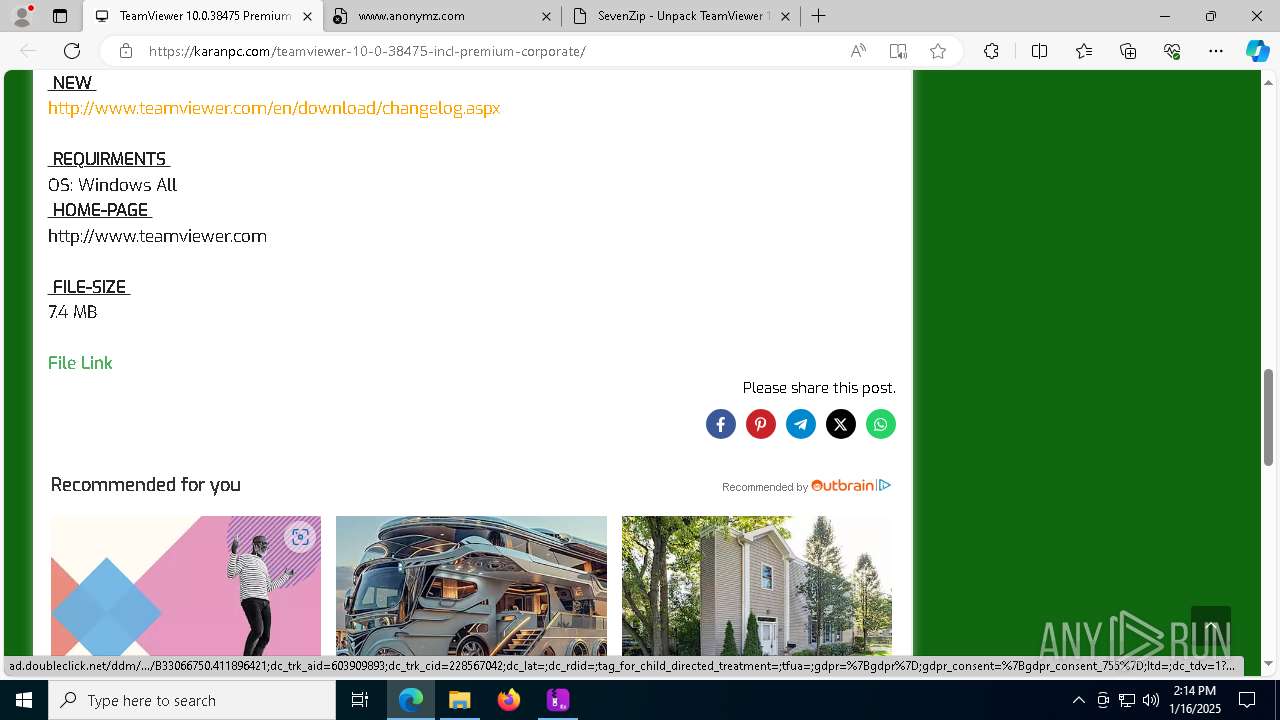The width and height of the screenshot is (1280, 720).
Task: Add this page to favorites star
Action: coord(938,51)
